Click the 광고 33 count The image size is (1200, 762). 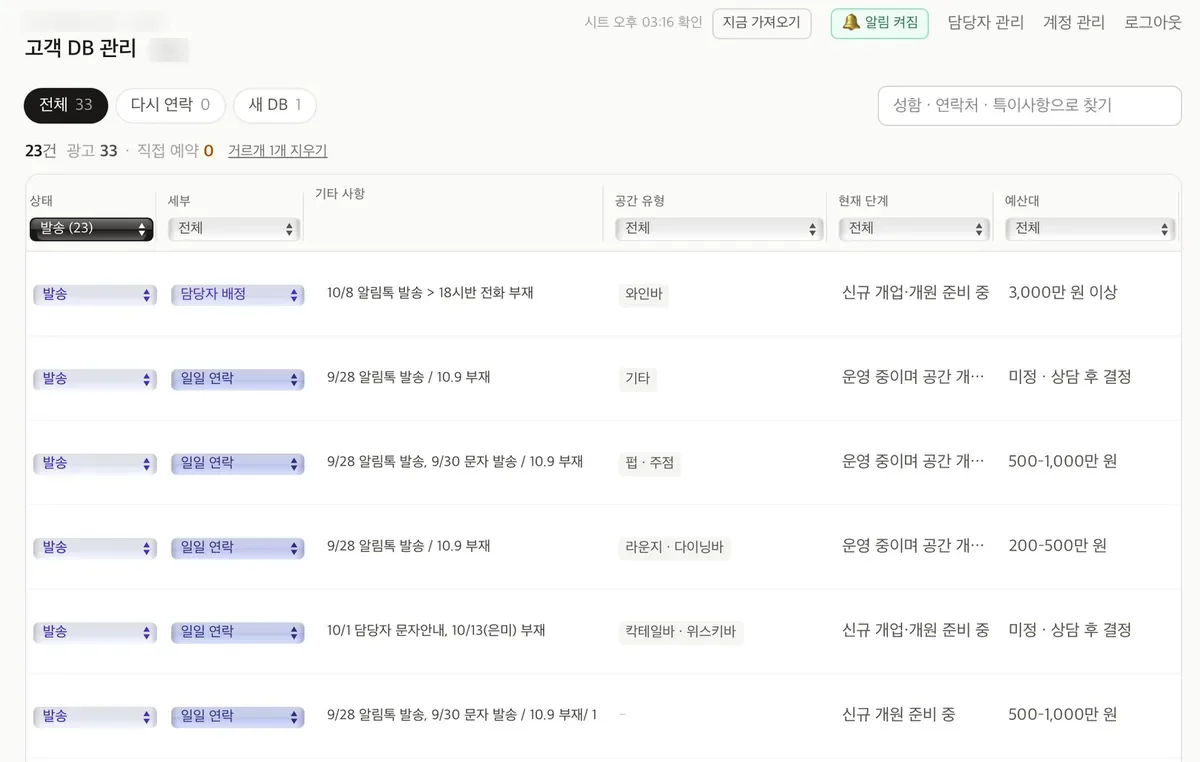pyautogui.click(x=92, y=151)
